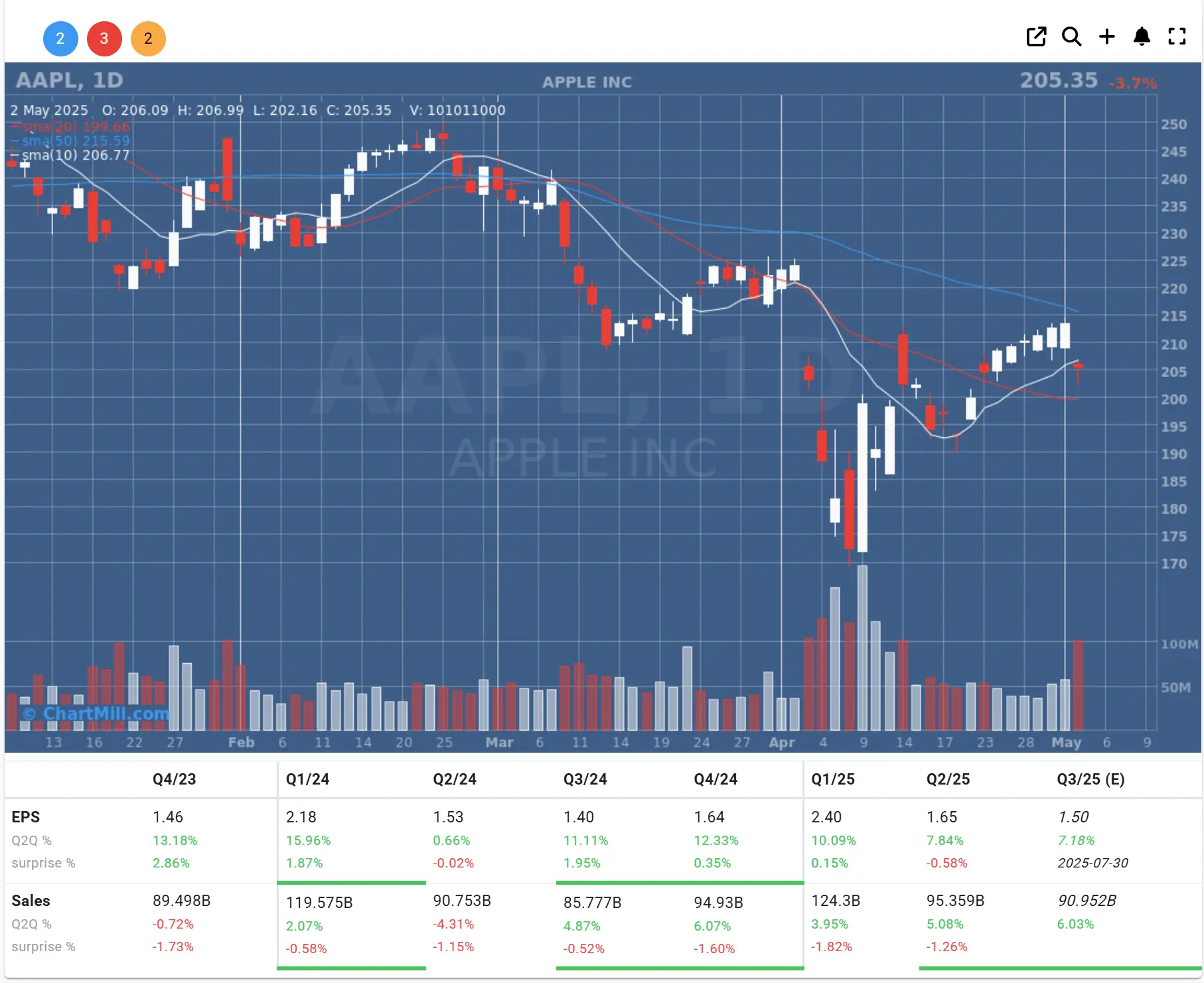1204x983 pixels.
Task: Click Sales surprise value -1.82%
Action: (x=832, y=946)
